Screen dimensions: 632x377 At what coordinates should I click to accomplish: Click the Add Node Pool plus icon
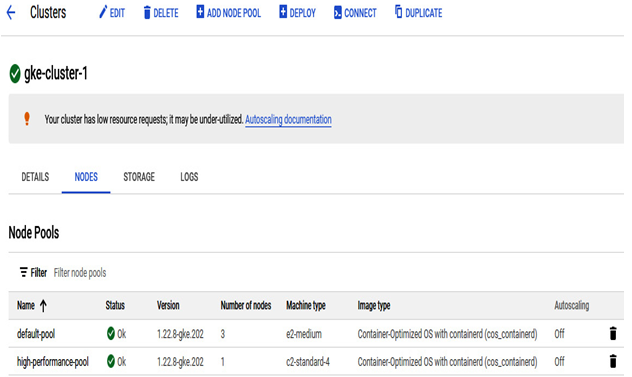[200, 12]
